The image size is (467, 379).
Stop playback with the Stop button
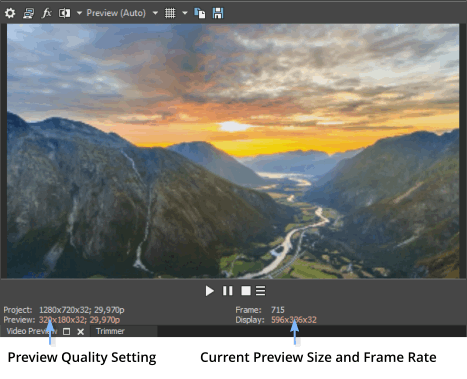(x=246, y=291)
